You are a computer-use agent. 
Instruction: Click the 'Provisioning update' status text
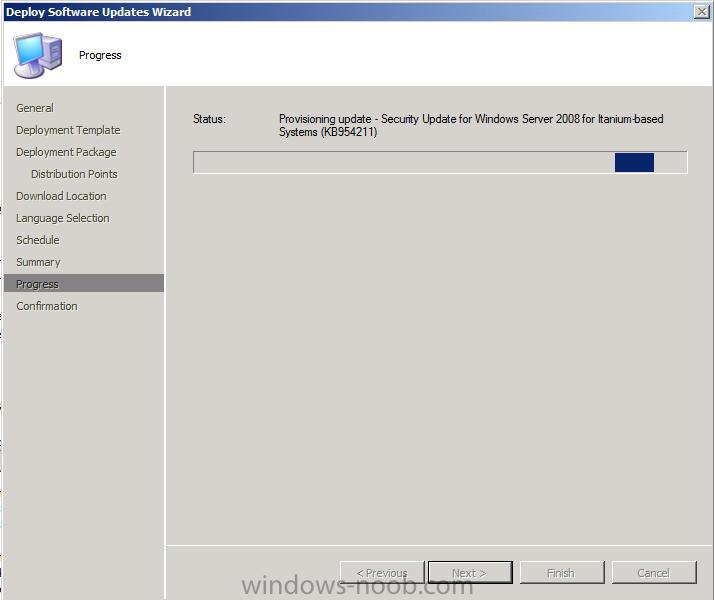click(x=471, y=125)
